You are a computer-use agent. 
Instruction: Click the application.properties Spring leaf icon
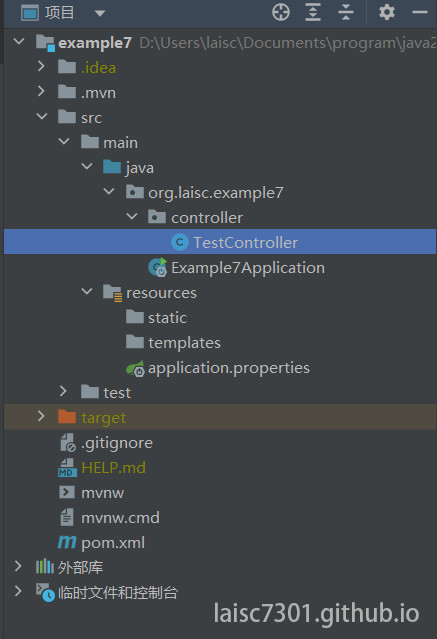coord(135,368)
